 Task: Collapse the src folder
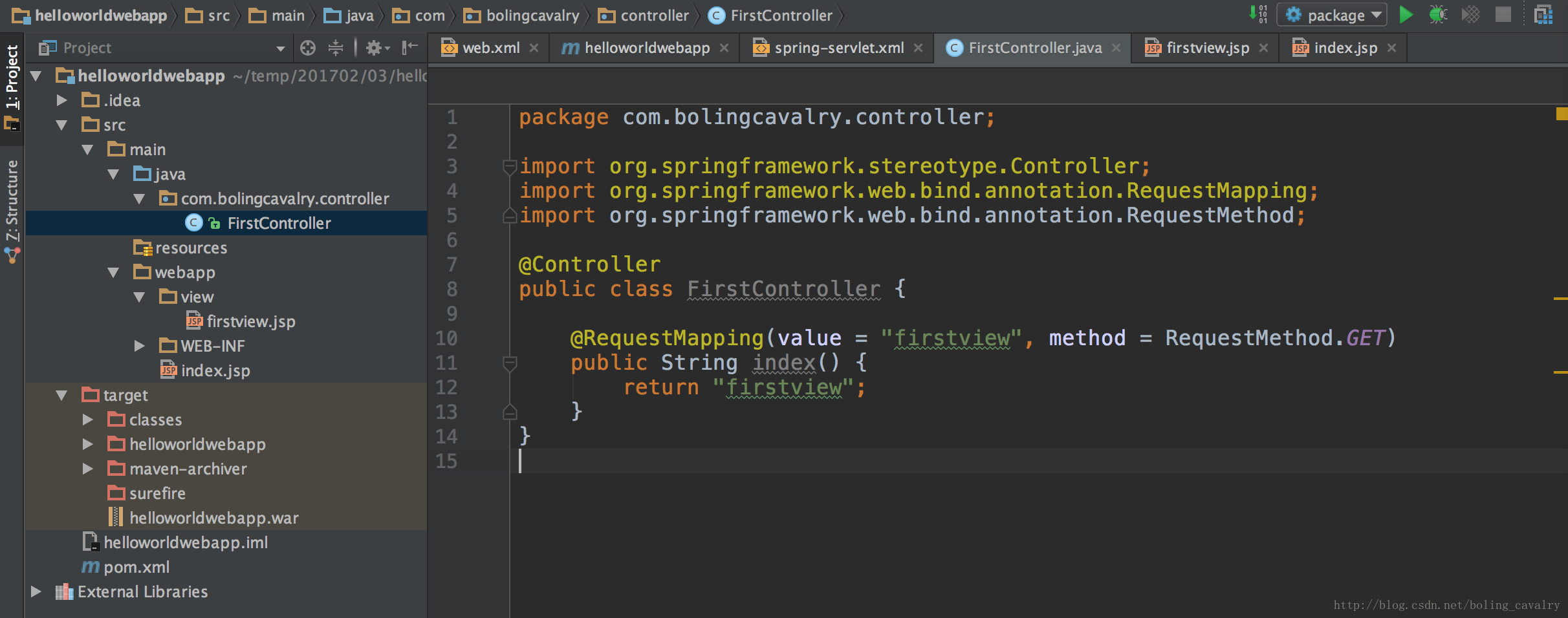(62, 125)
